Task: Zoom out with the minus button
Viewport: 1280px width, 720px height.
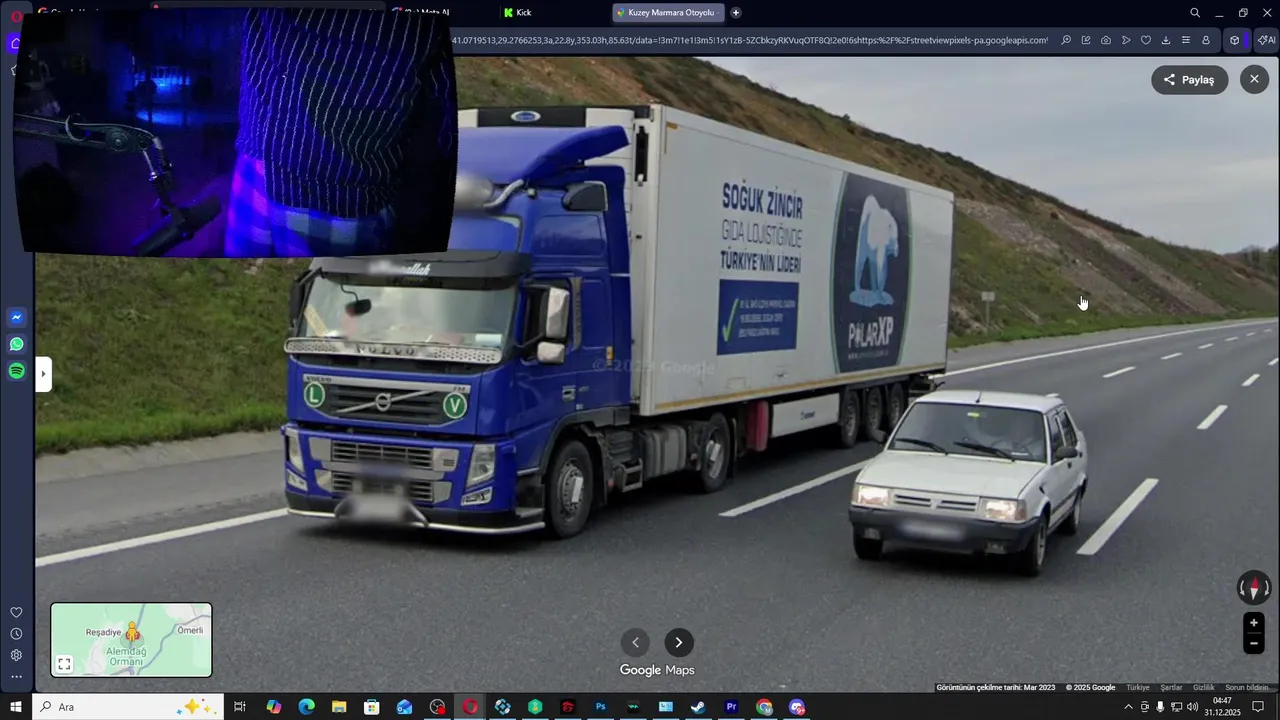Action: tap(1254, 644)
